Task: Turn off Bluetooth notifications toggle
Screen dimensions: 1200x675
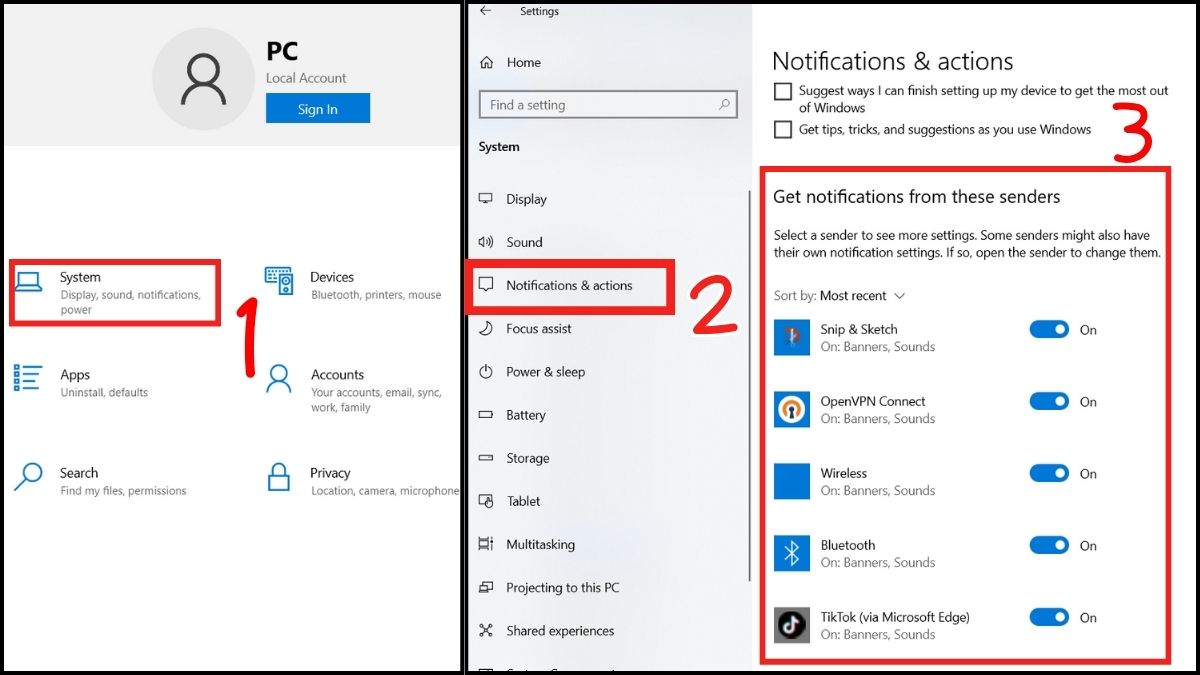Action: click(x=1049, y=545)
